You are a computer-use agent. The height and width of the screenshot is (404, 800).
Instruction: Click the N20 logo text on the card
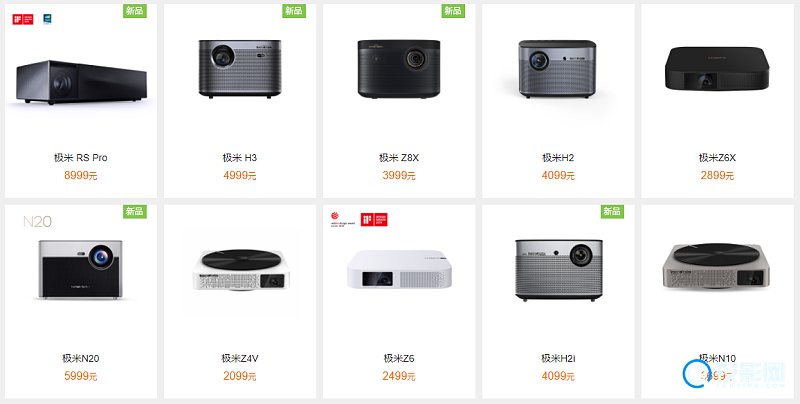click(37, 221)
